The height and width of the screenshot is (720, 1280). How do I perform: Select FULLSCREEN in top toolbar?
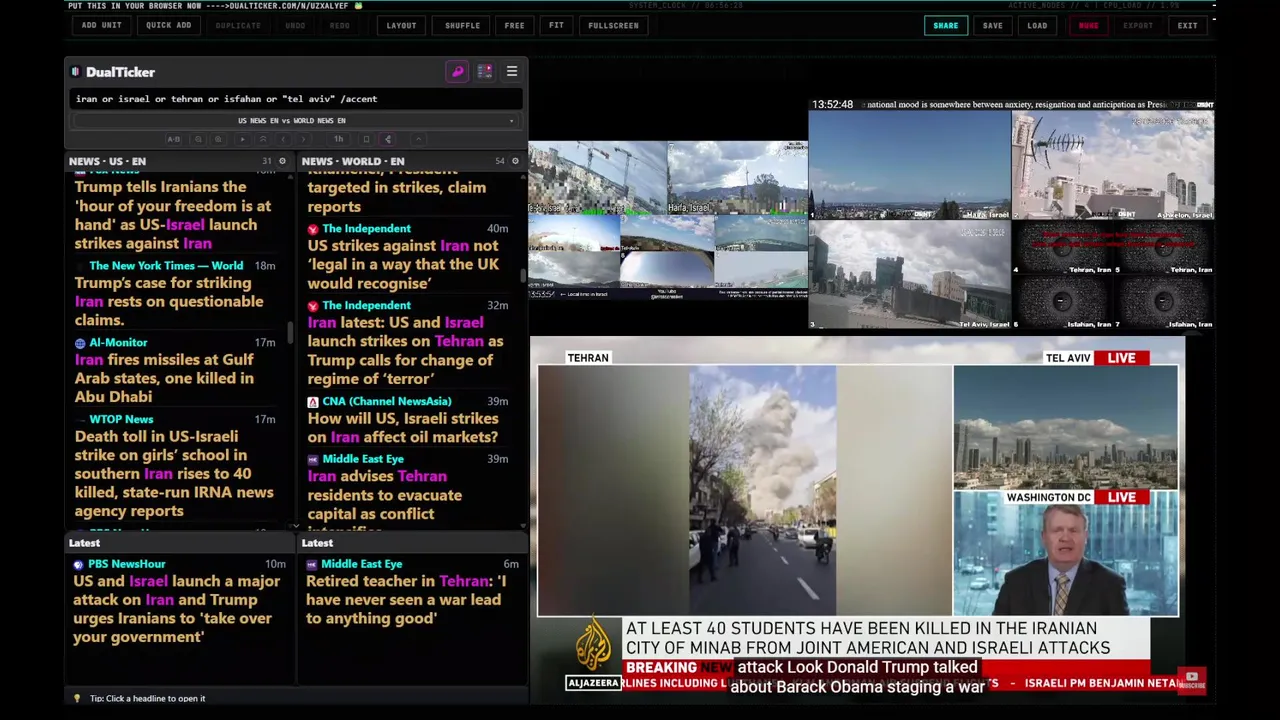point(613,26)
